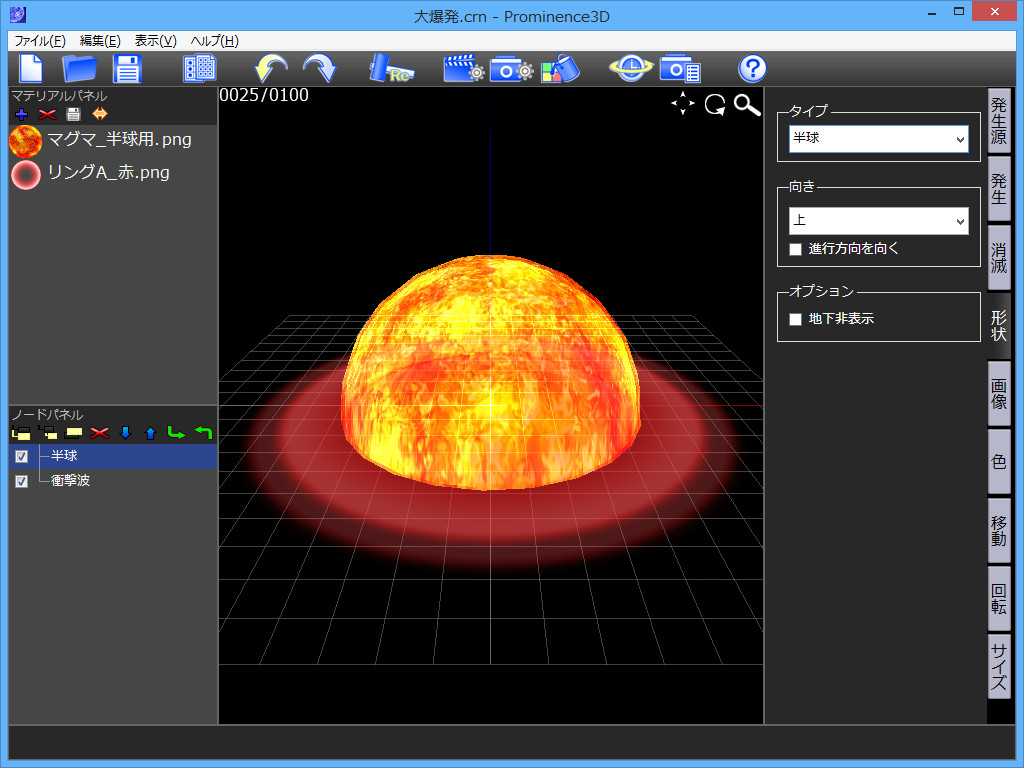Enable the 進行方向を向く checkbox
Image resolution: width=1024 pixels, height=768 pixels.
point(796,249)
